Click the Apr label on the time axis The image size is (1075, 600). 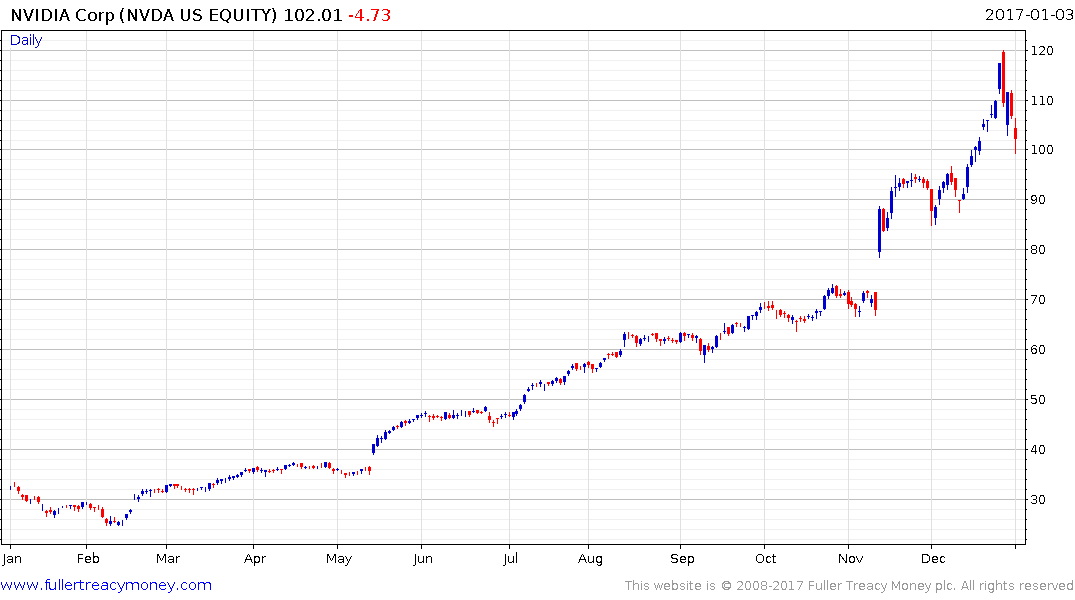(254, 559)
